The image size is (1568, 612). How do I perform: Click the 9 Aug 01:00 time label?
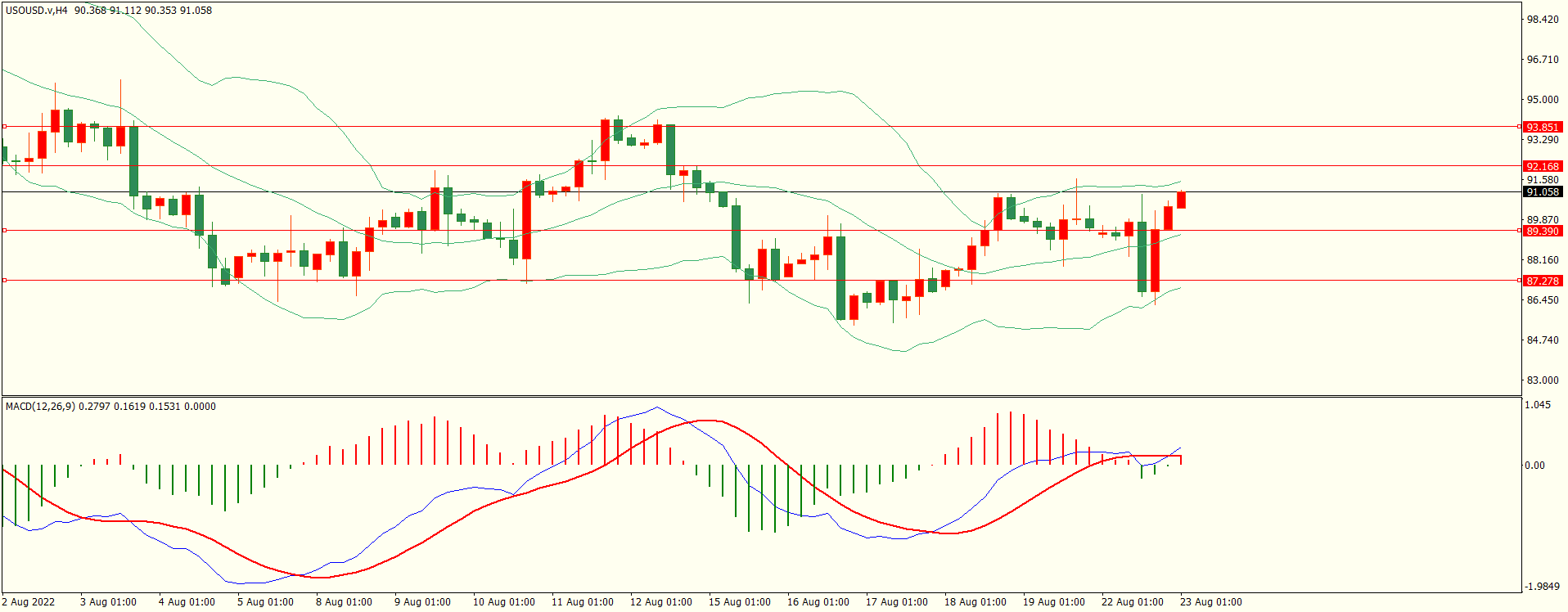point(422,602)
